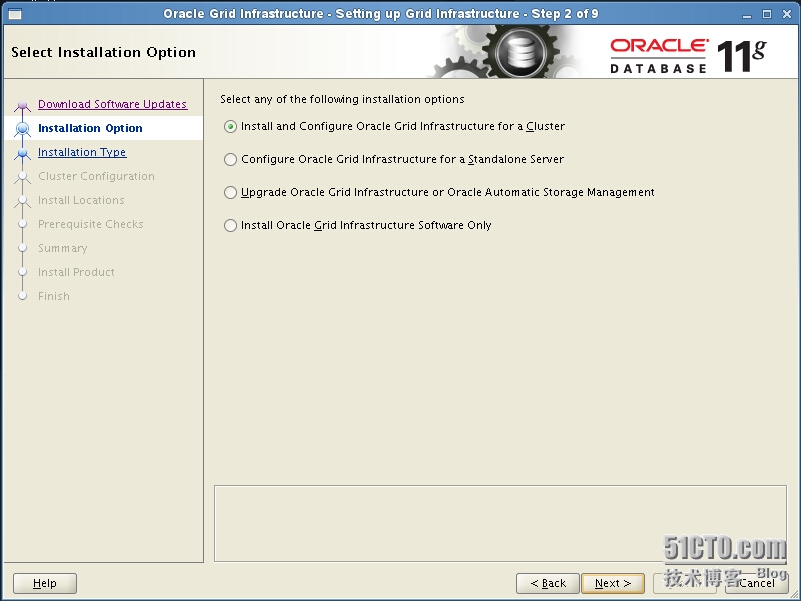Maximize the Oracle Grid Infrastructure installer window
The height and width of the screenshot is (601, 801).
pyautogui.click(x=767, y=14)
